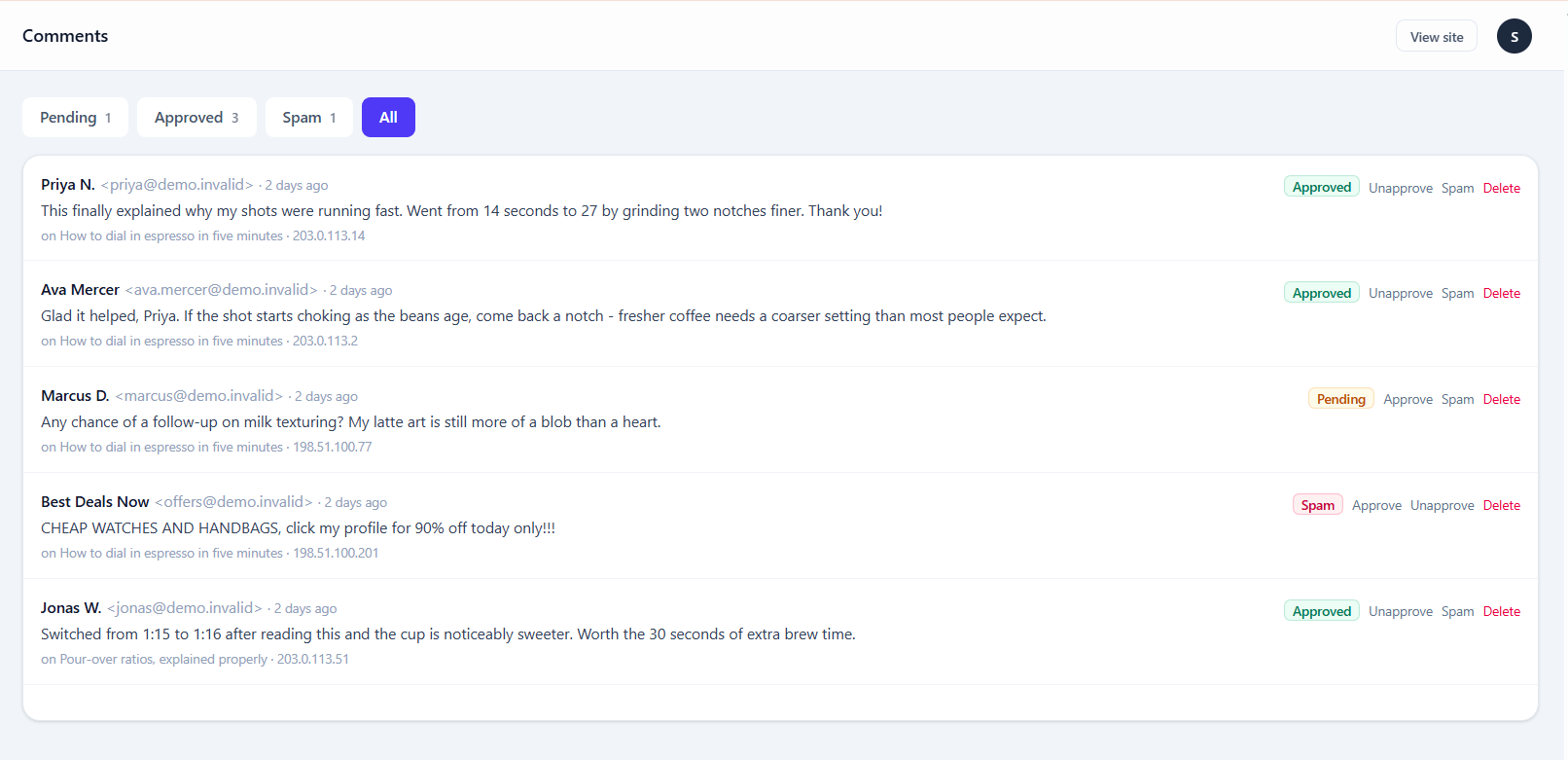
Task: Click the View site button
Action: (1437, 36)
